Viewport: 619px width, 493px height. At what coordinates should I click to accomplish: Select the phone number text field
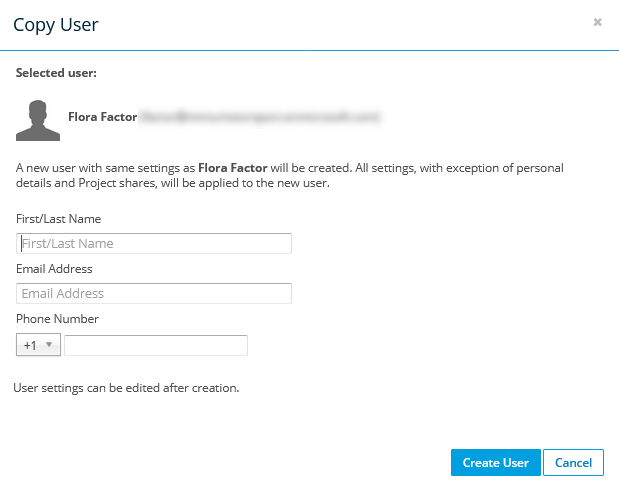(155, 345)
